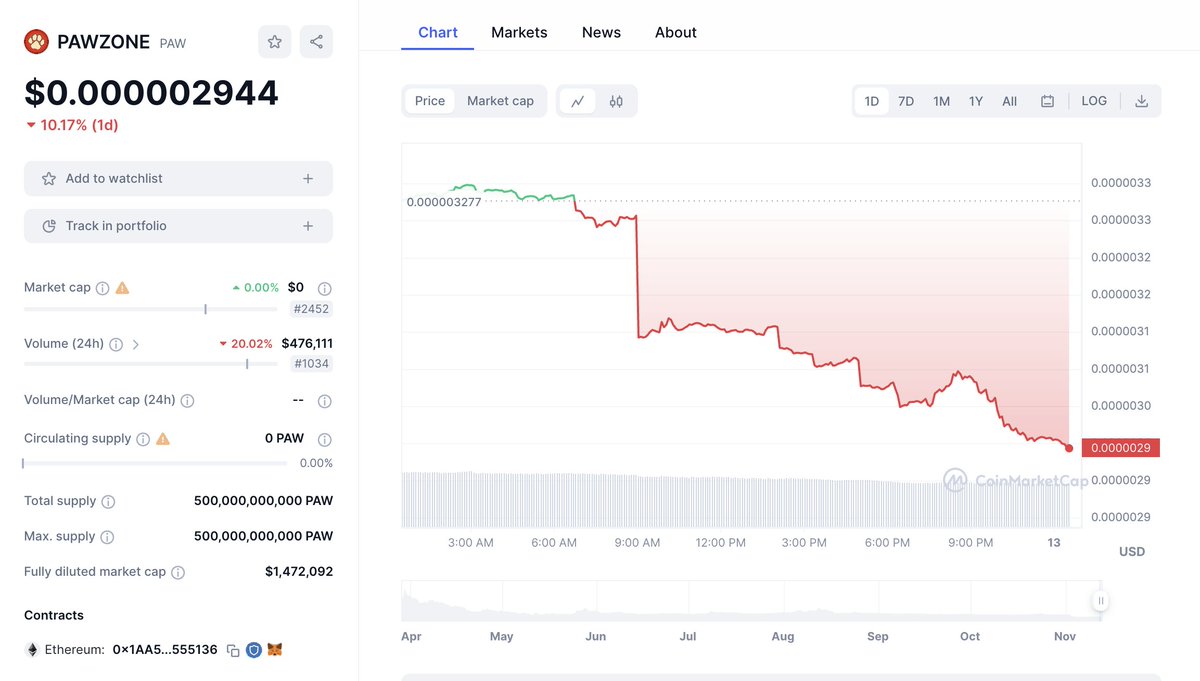Copy the Ethereum contract address

[233, 650]
